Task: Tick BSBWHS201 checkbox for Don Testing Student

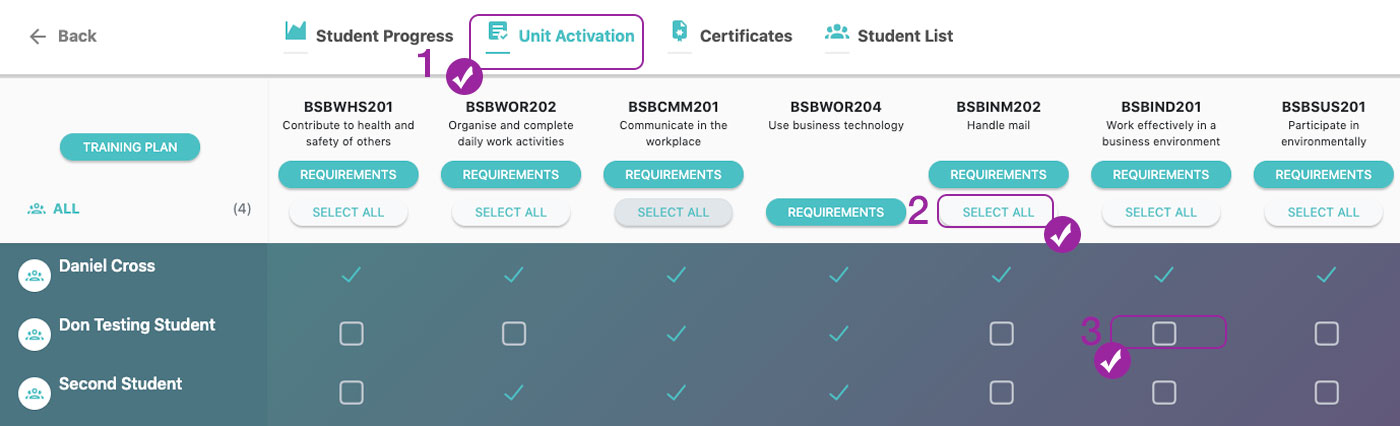Action: tap(351, 334)
